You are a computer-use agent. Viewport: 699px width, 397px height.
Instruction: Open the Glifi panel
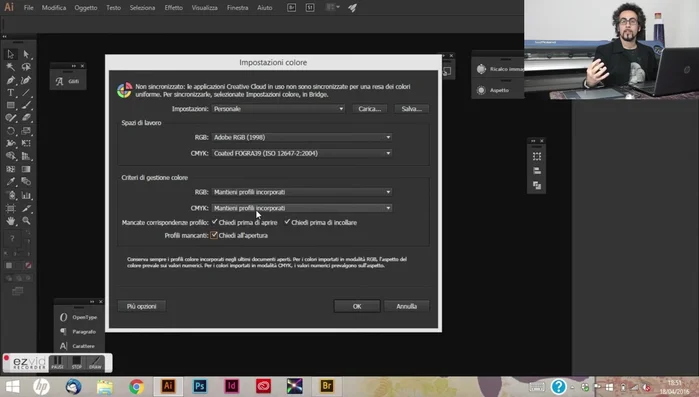[68, 81]
